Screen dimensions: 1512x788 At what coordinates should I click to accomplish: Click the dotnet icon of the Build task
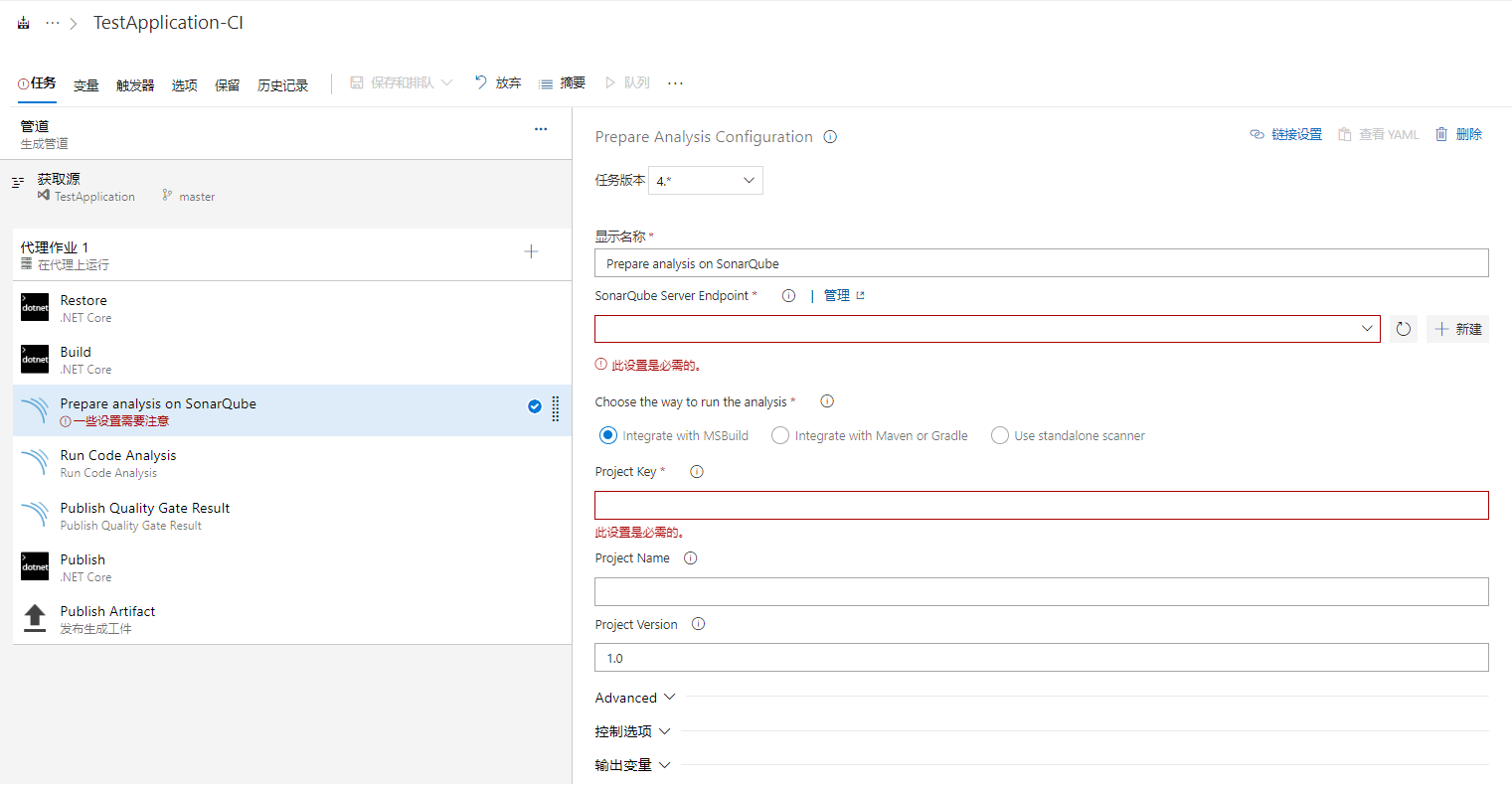pos(35,359)
